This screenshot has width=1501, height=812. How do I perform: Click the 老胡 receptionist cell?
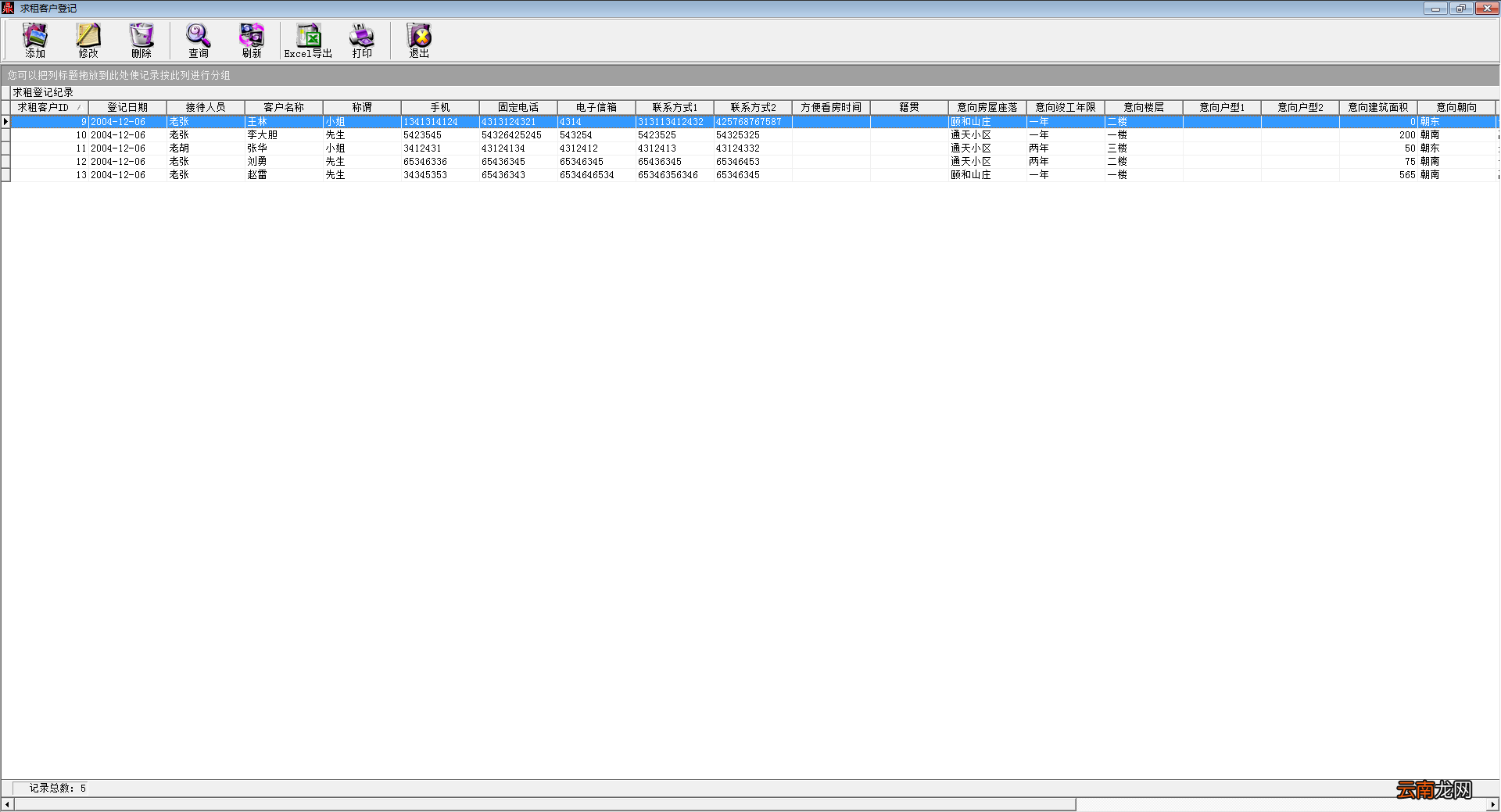click(x=206, y=148)
